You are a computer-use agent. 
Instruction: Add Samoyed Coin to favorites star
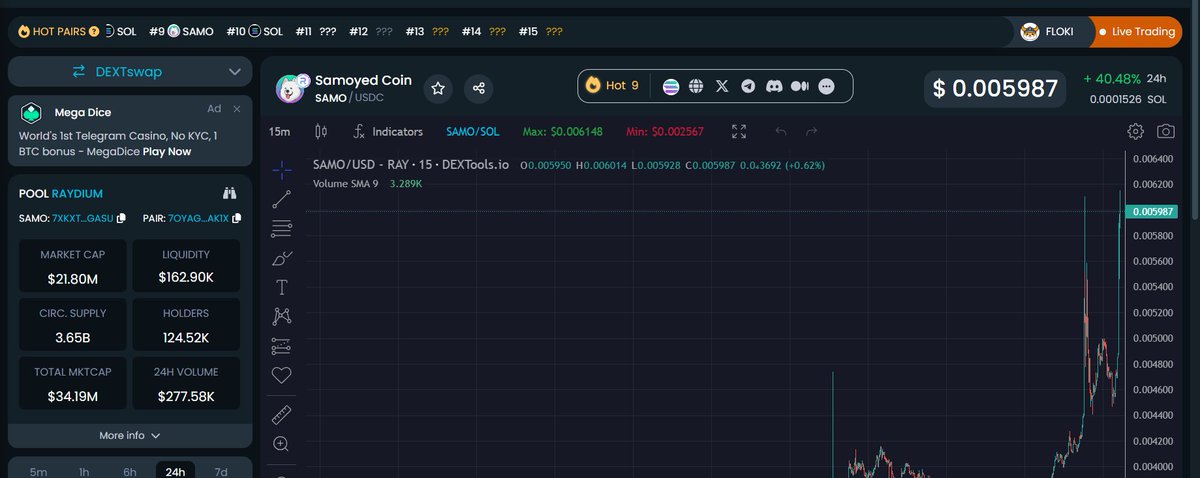438,88
